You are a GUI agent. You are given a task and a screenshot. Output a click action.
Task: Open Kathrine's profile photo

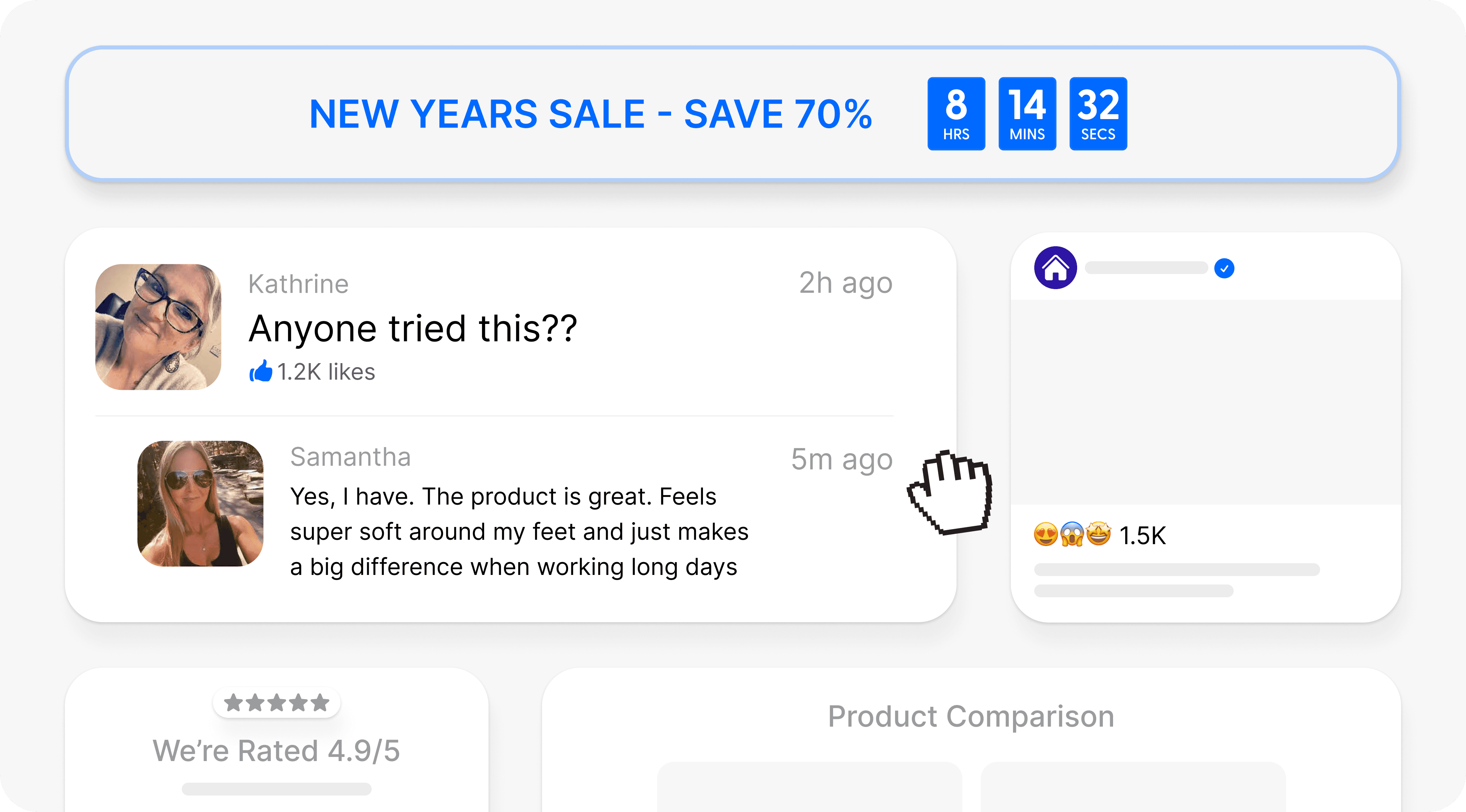pos(158,326)
